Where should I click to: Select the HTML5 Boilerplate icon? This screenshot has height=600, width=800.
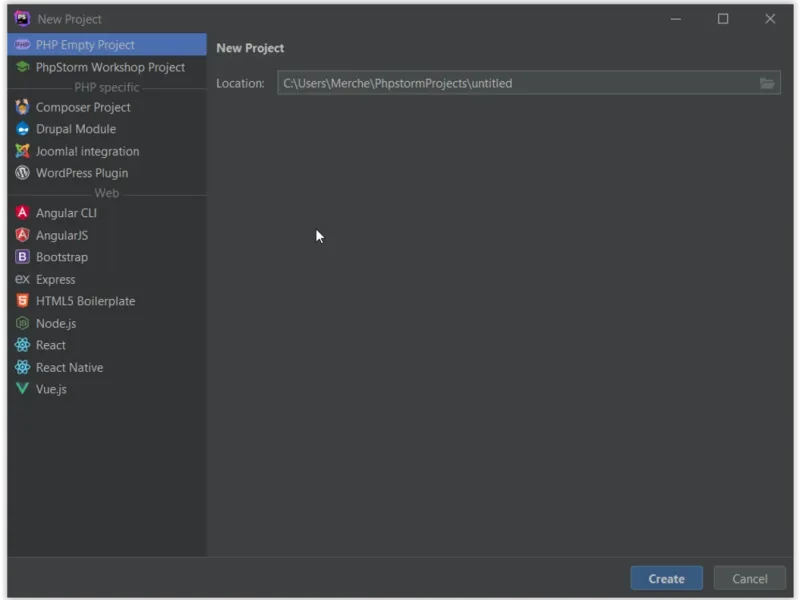(22, 301)
